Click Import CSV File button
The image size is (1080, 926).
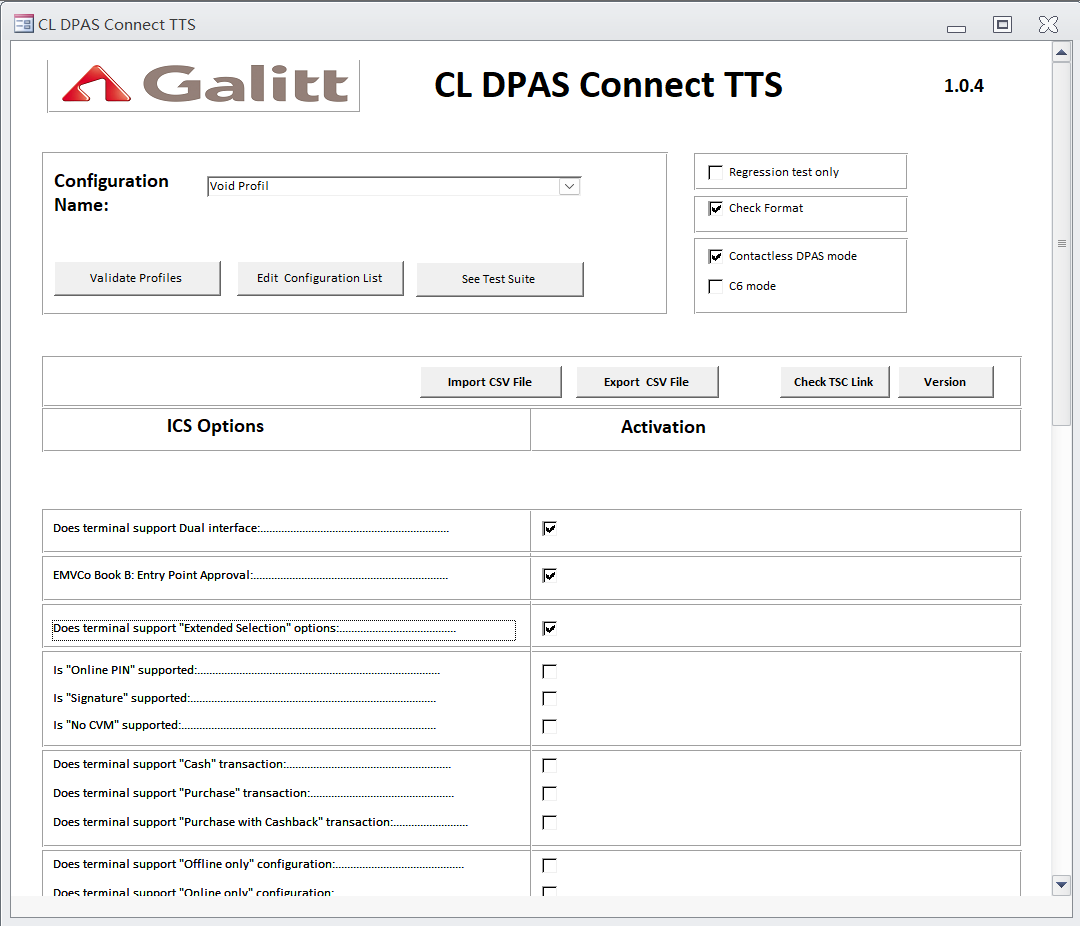coord(490,382)
